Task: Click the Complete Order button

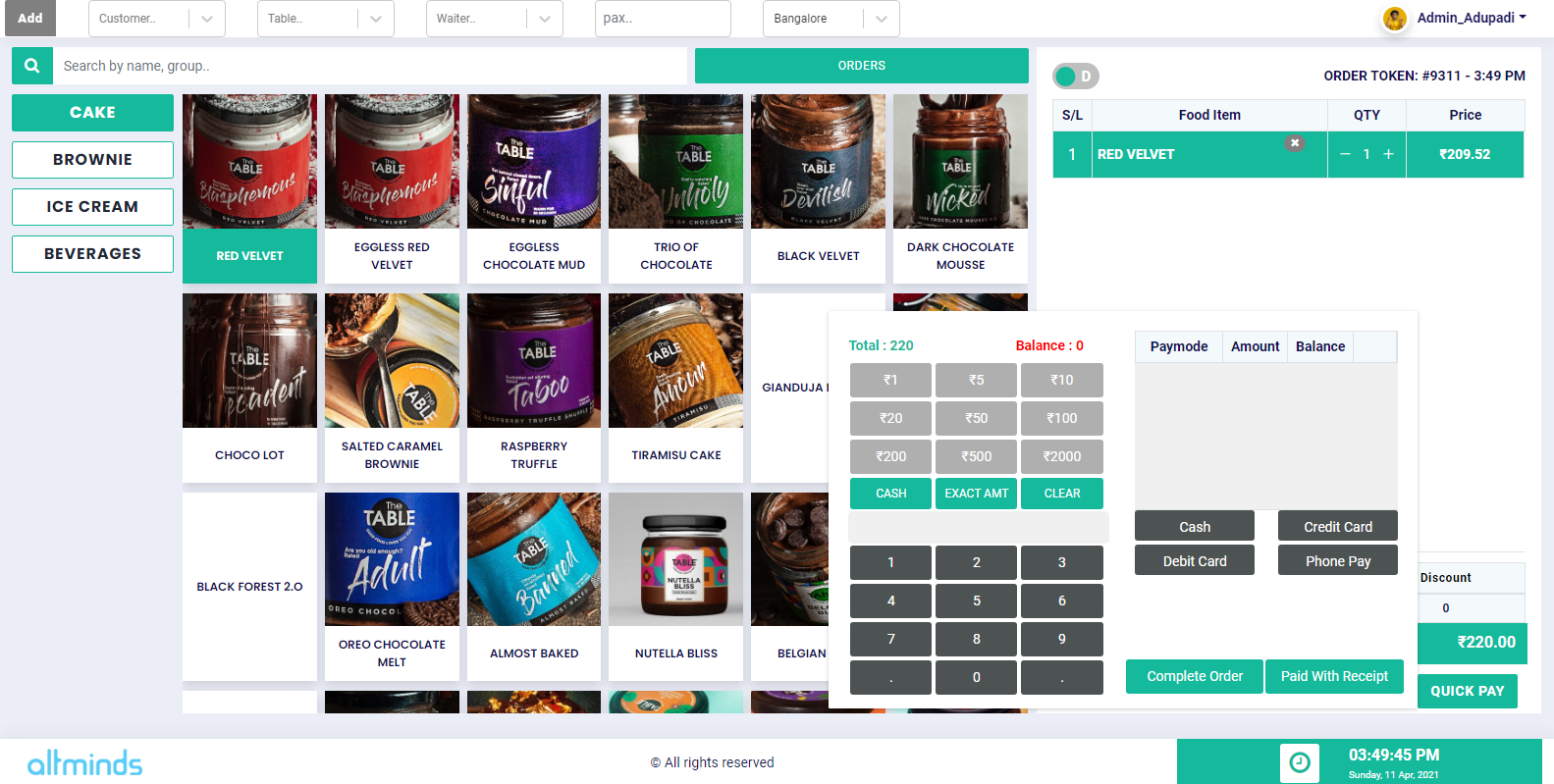Action: [x=1195, y=676]
